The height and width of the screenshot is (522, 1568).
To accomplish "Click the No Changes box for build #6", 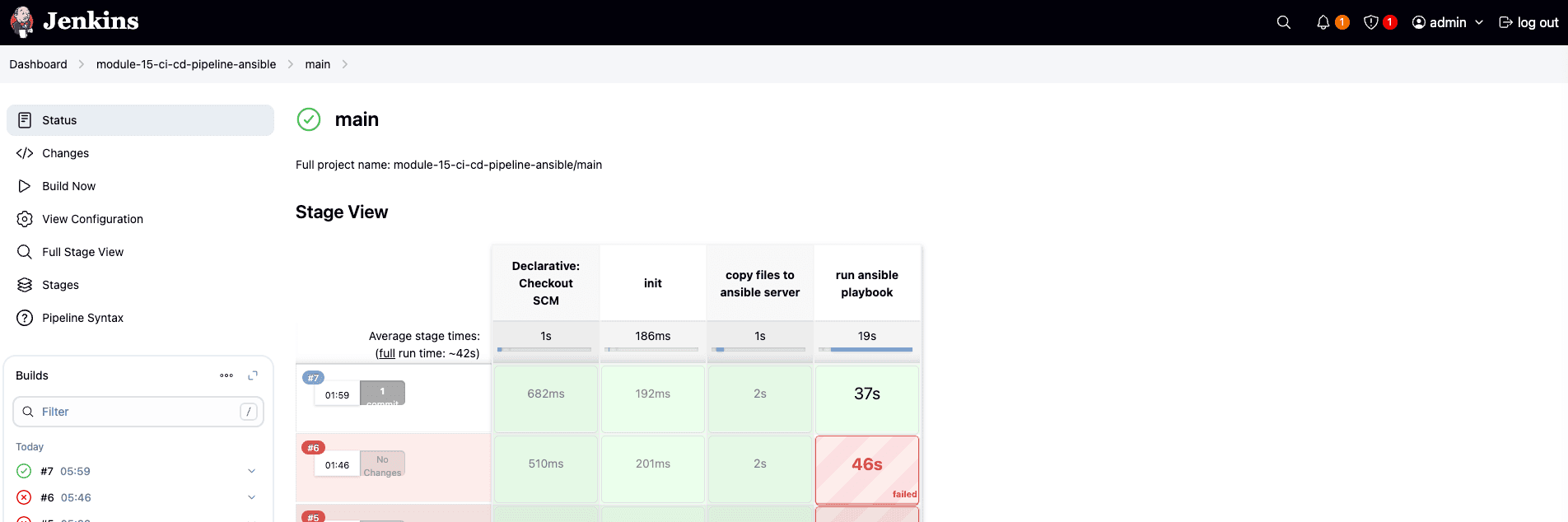I will 382,464.
